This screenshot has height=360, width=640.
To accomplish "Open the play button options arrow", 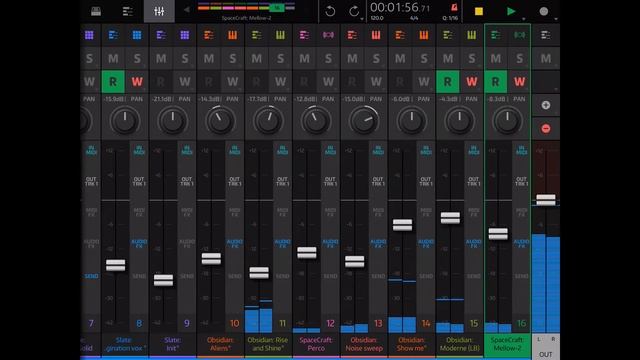I will [x=524, y=19].
